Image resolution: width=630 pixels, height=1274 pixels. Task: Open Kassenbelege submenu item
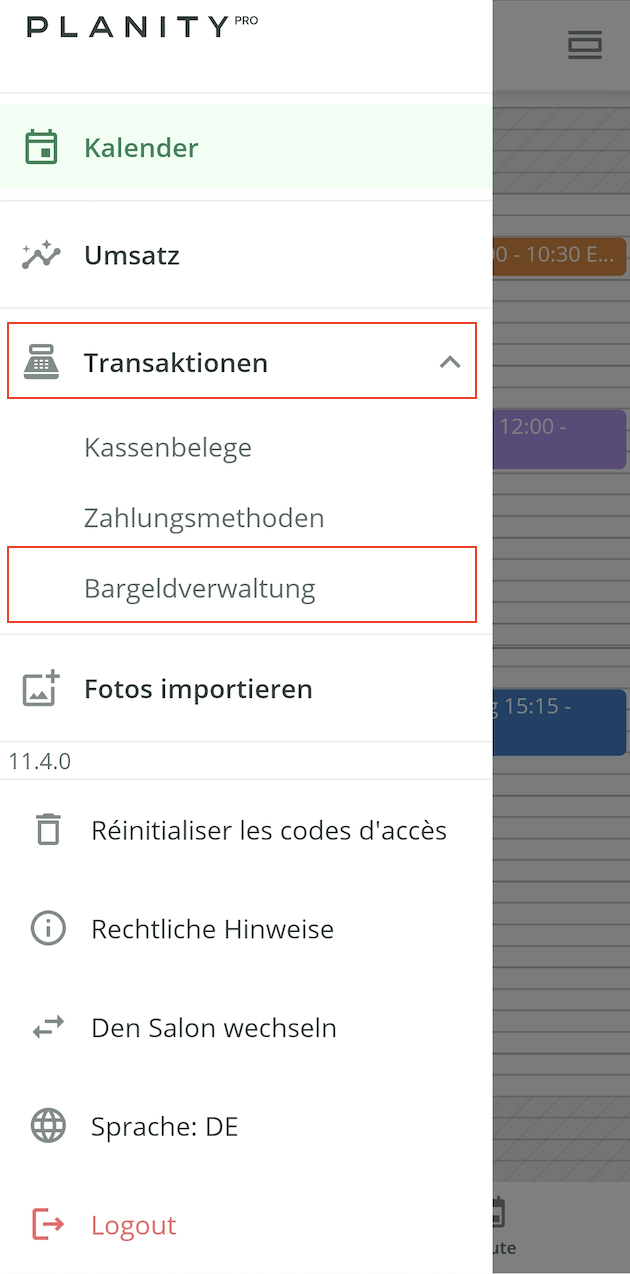click(168, 447)
